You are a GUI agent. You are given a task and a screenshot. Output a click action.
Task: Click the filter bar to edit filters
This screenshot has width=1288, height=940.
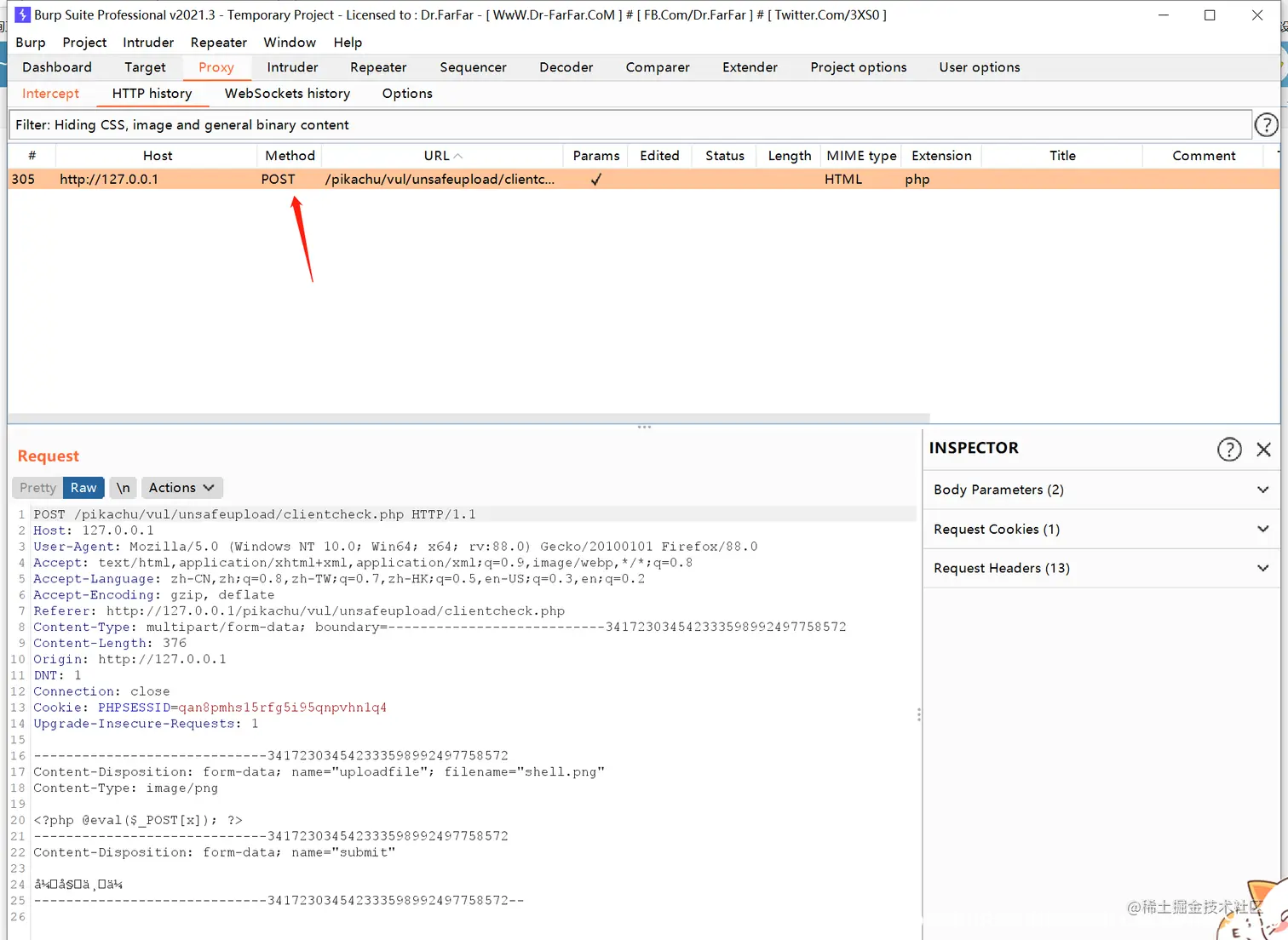tap(630, 124)
